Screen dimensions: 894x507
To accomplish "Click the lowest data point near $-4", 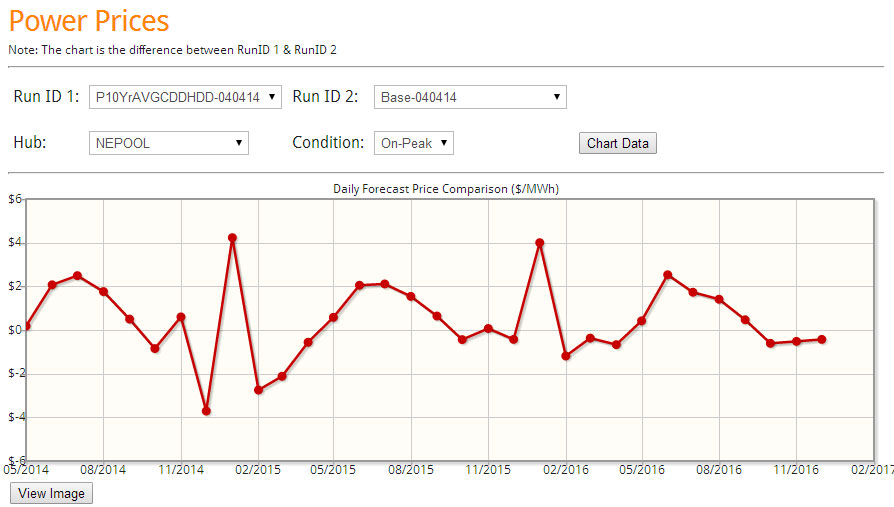I will [x=206, y=411].
